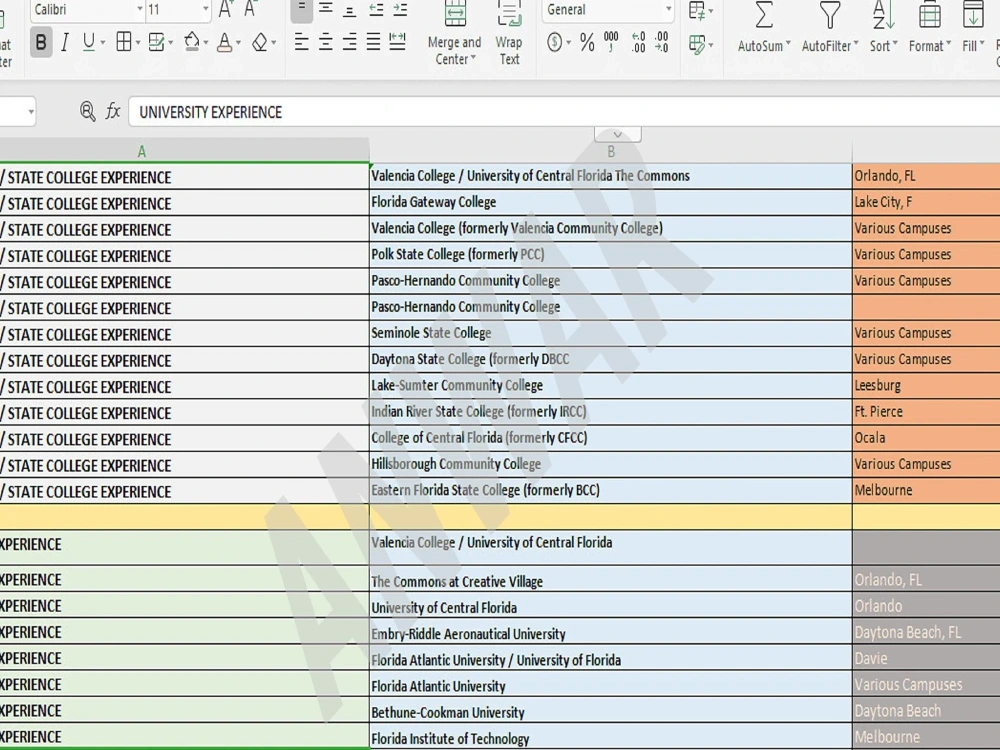This screenshot has height=750, width=1000.
Task: Open the table style icon with brush
Action: click(x=697, y=44)
